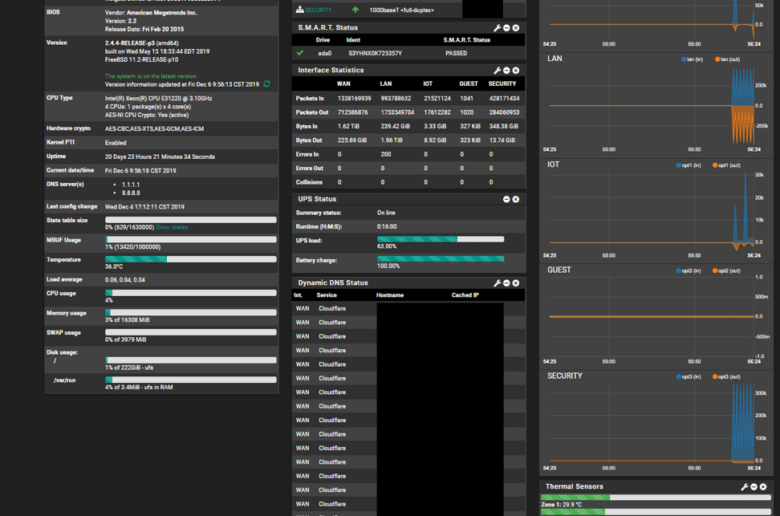This screenshot has width=780, height=516.
Task: Click the State table size progress bar
Action: coord(191,220)
